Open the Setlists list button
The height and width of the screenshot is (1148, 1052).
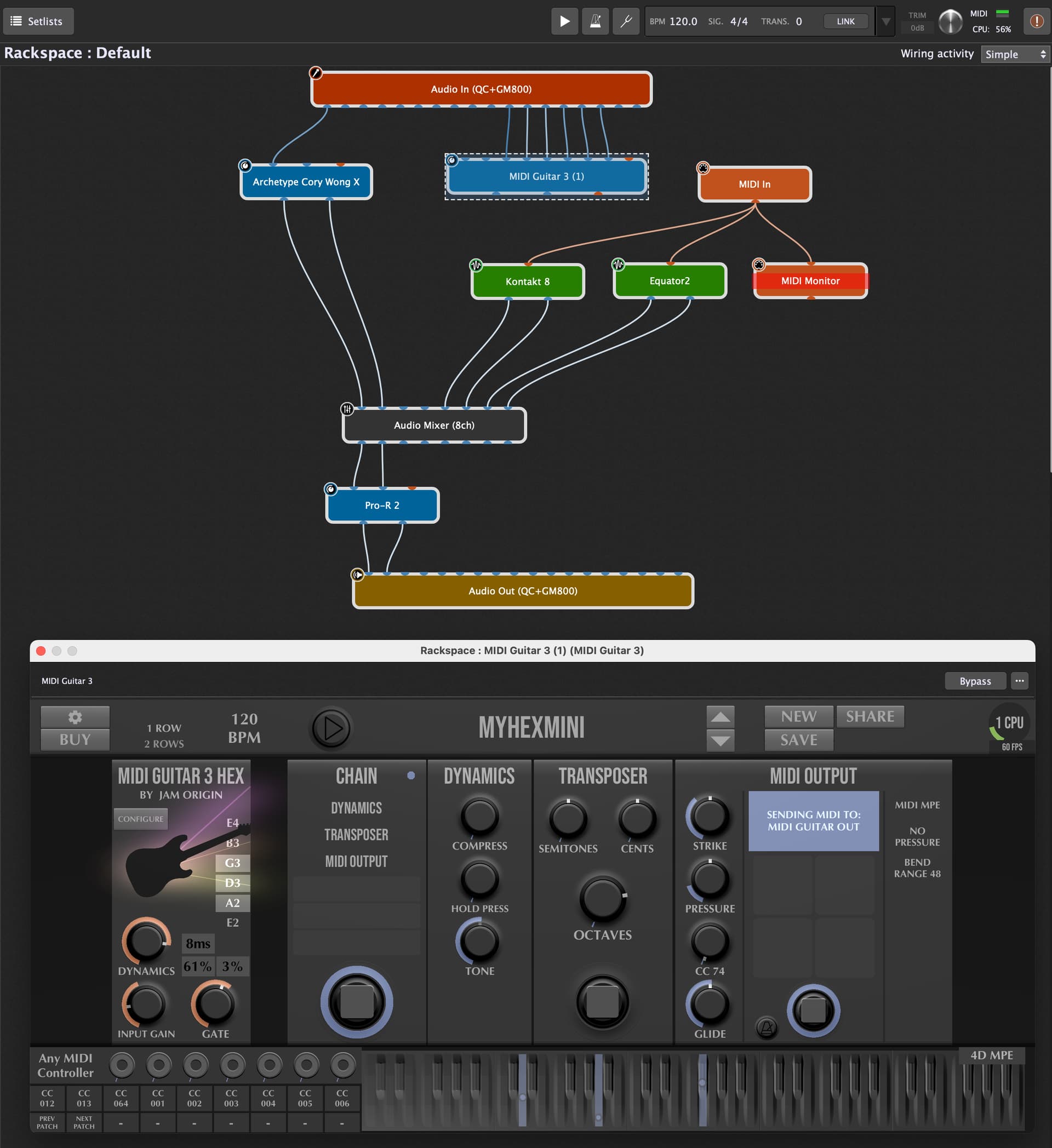(38, 22)
